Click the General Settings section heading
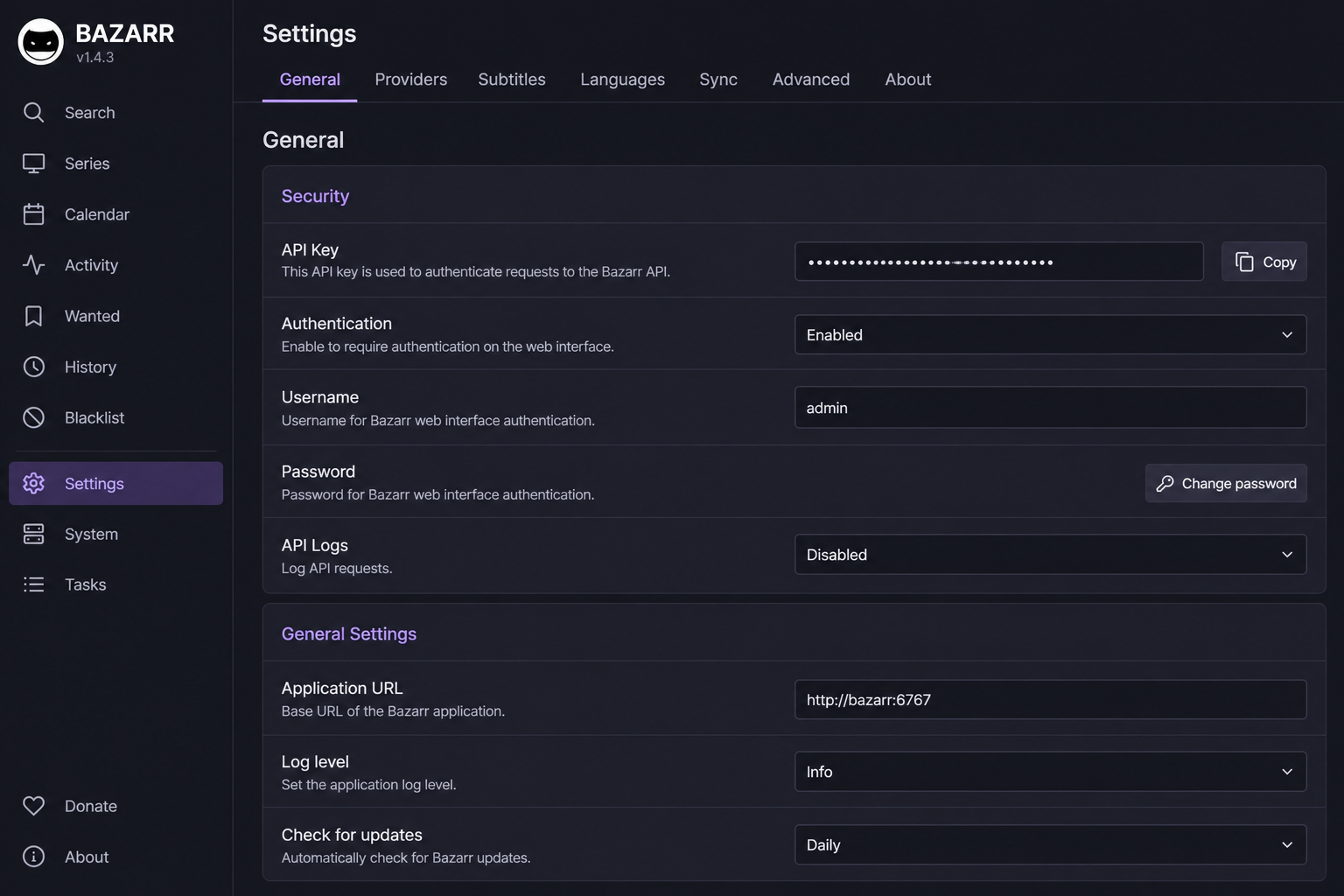The image size is (1344, 896). tap(349, 633)
